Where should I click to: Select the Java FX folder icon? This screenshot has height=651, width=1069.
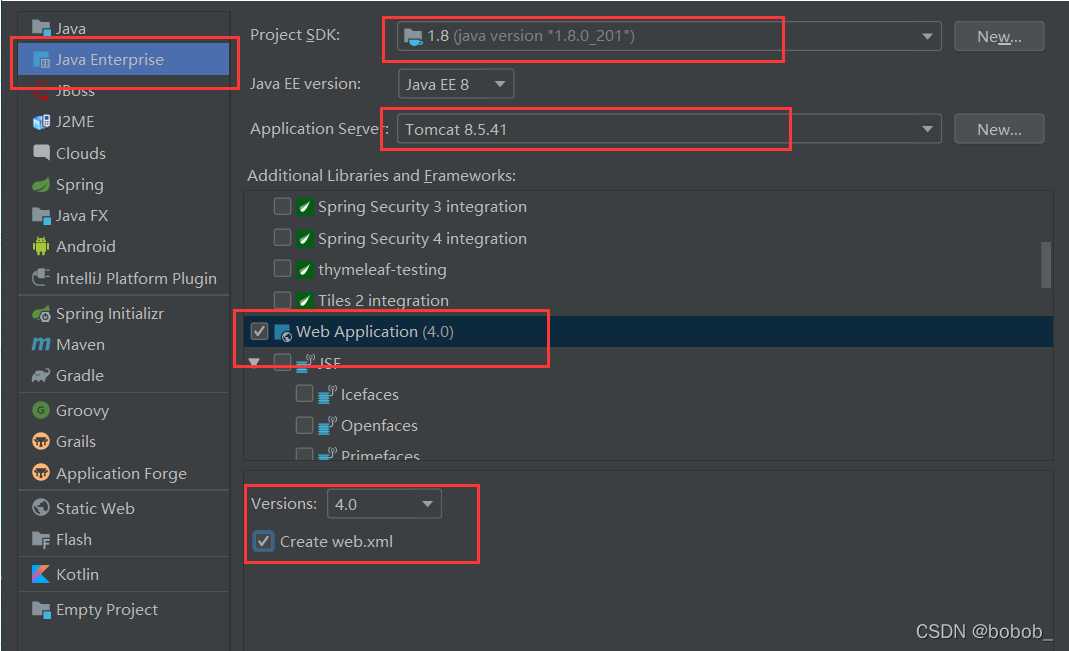[x=41, y=215]
